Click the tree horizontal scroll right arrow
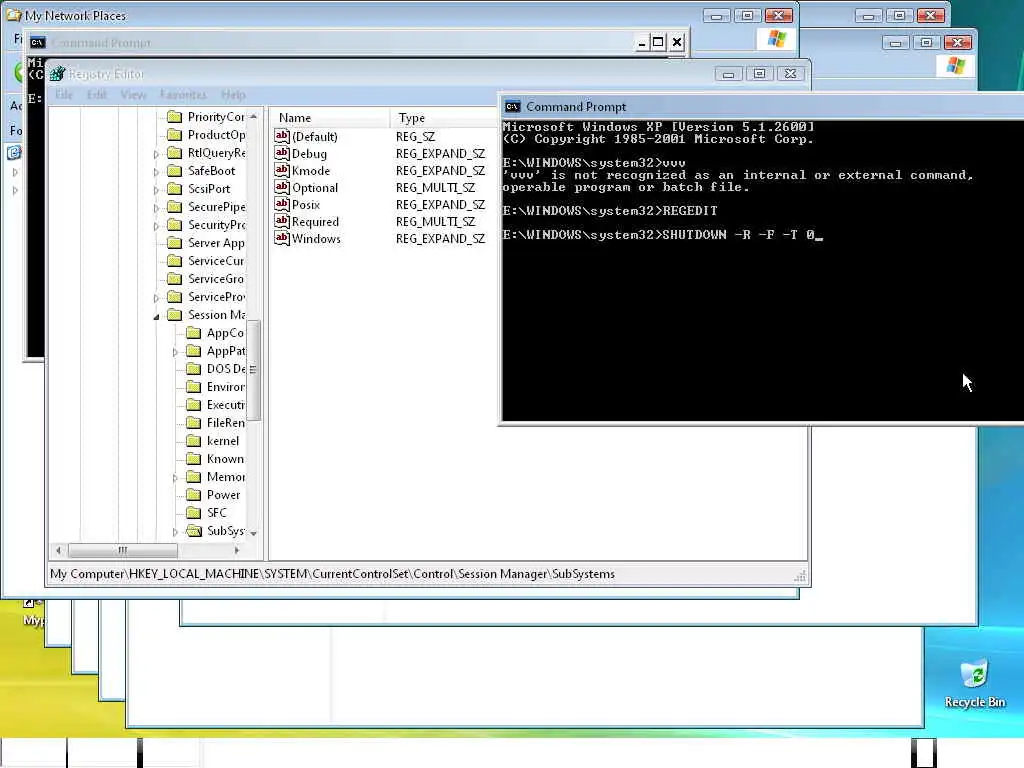 tap(236, 551)
